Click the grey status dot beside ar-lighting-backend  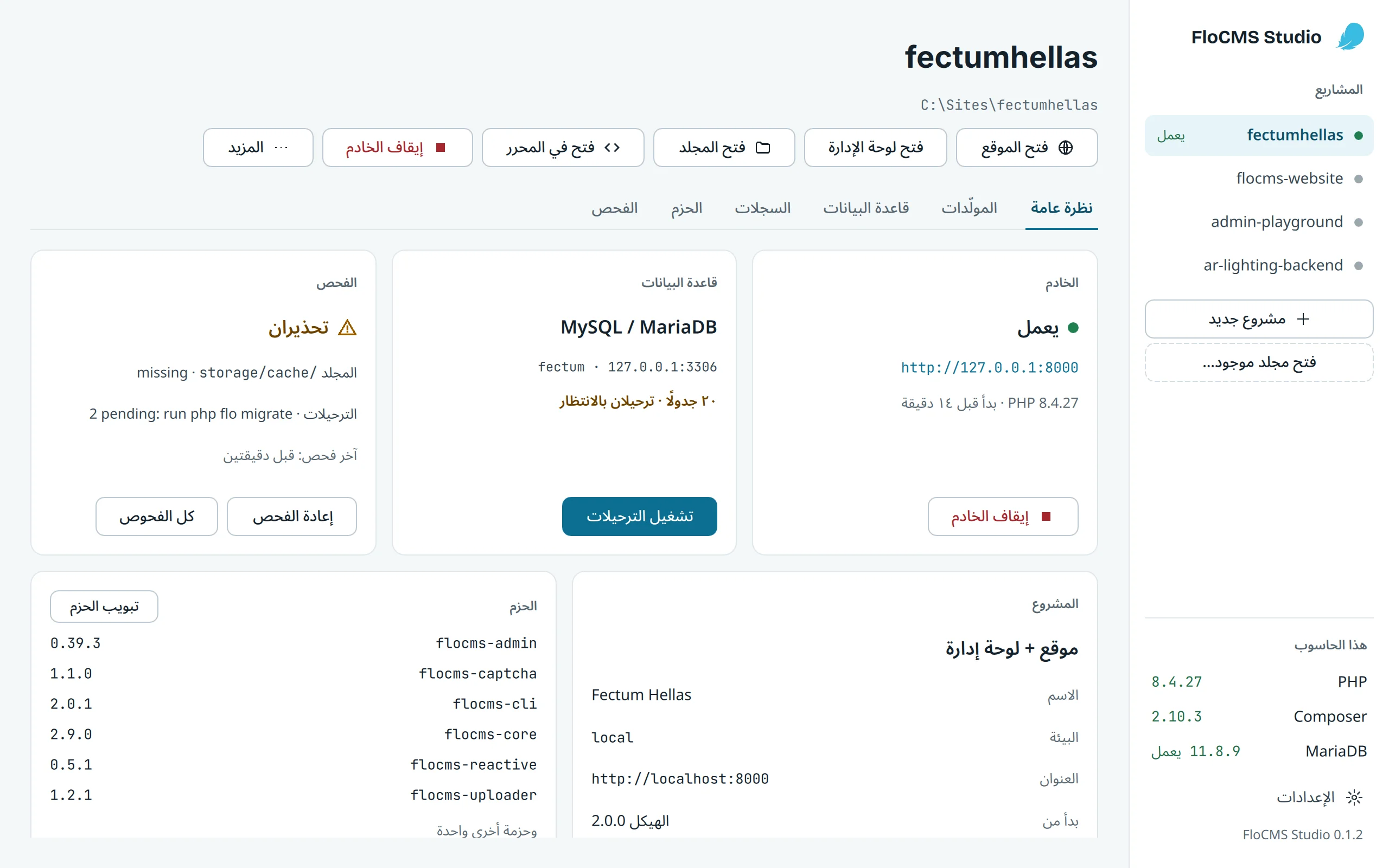pos(1359,265)
